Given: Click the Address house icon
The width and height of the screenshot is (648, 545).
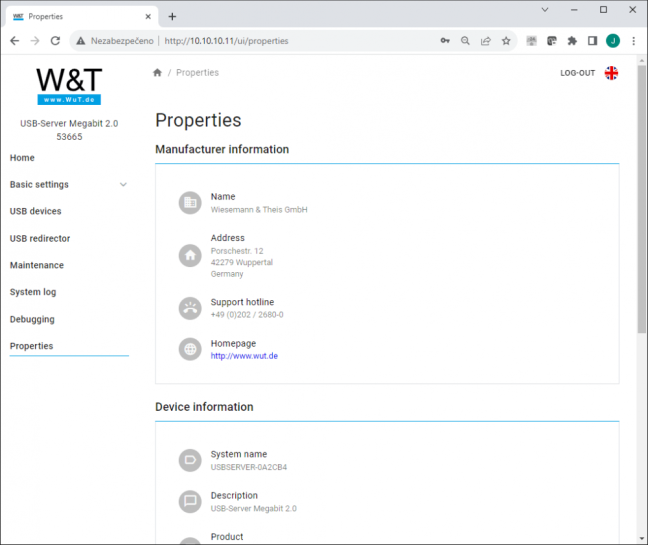Looking at the screenshot, I should tap(190, 255).
